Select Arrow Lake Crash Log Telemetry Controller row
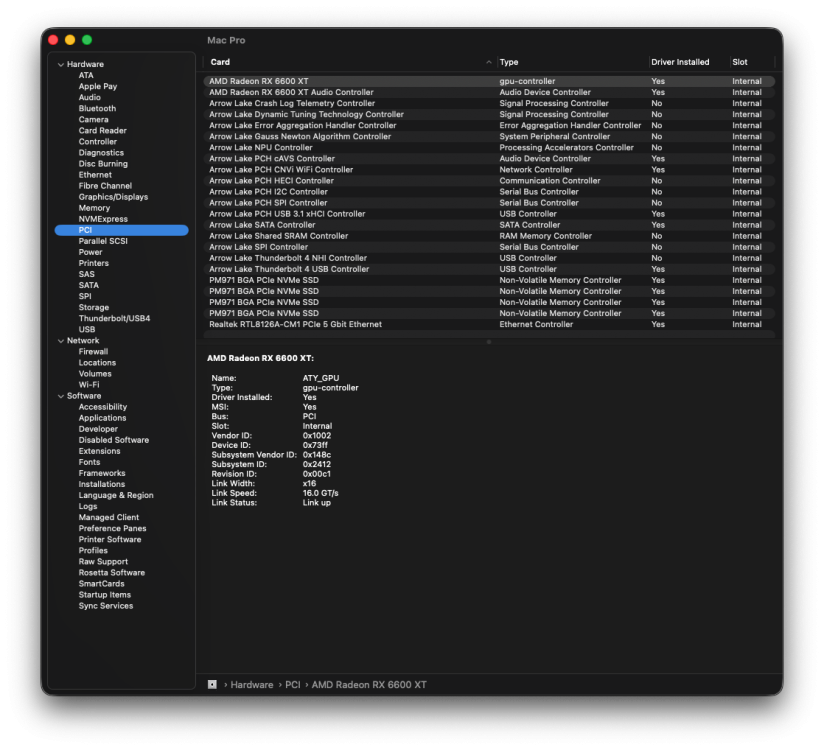Viewport: 824px width, 750px height. coord(489,103)
